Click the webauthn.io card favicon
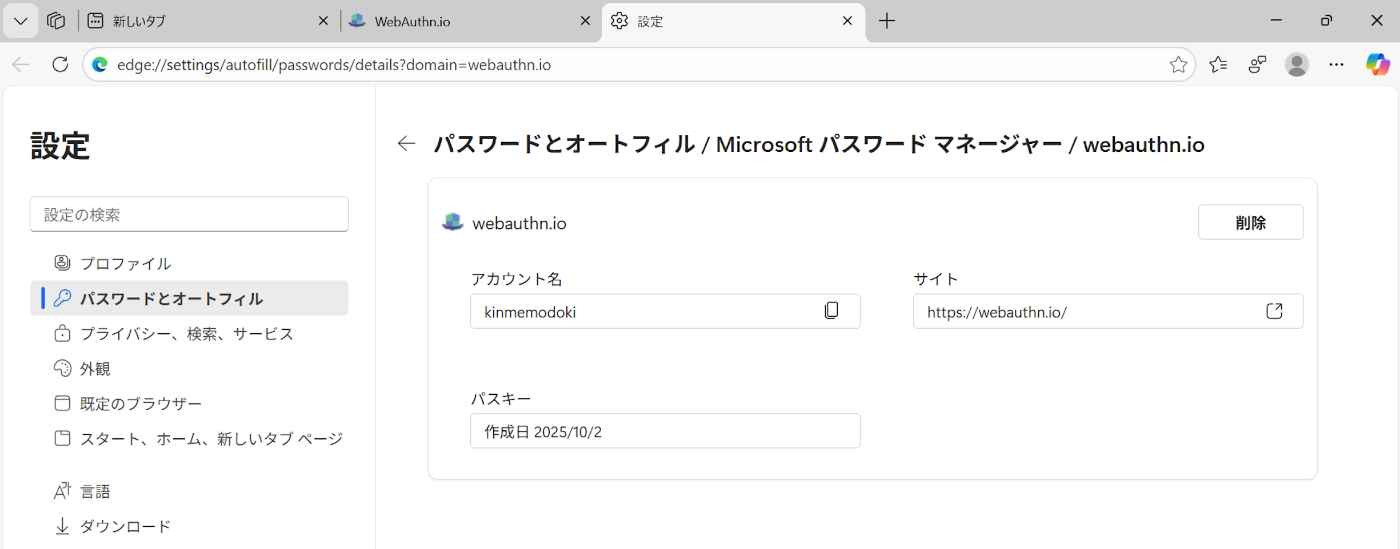This screenshot has width=1400, height=549. tap(453, 222)
